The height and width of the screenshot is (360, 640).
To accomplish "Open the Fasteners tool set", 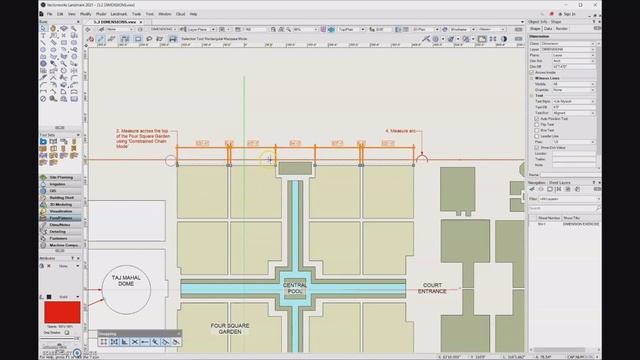I will (61, 238).
